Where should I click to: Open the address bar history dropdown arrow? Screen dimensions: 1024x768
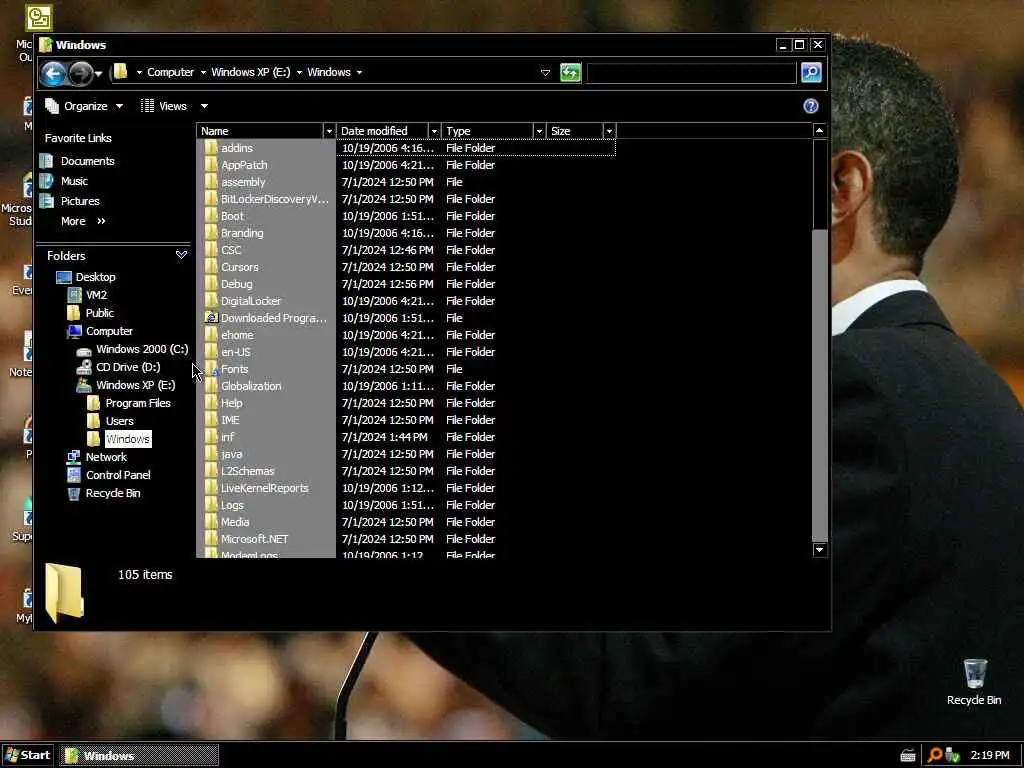point(545,72)
